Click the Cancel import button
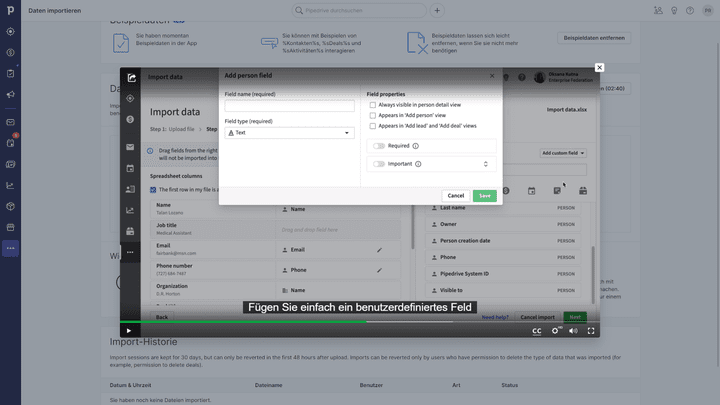720x405 pixels. (x=537, y=317)
